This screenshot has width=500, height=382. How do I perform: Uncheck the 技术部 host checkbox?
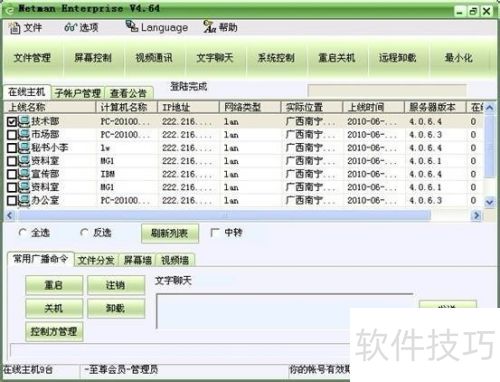12,122
